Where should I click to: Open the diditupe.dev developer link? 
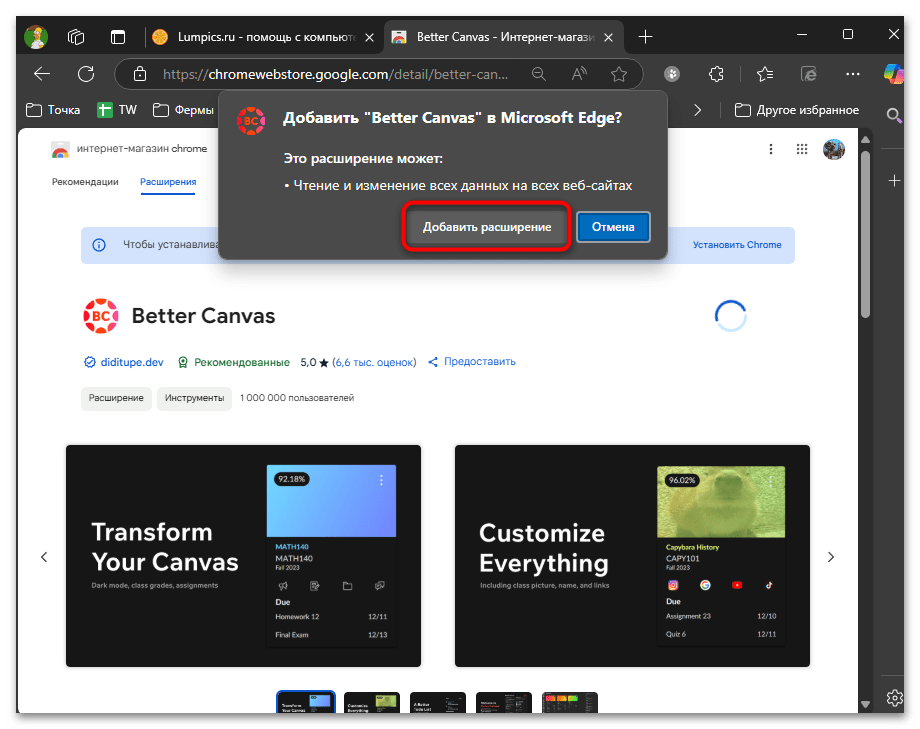(131, 362)
